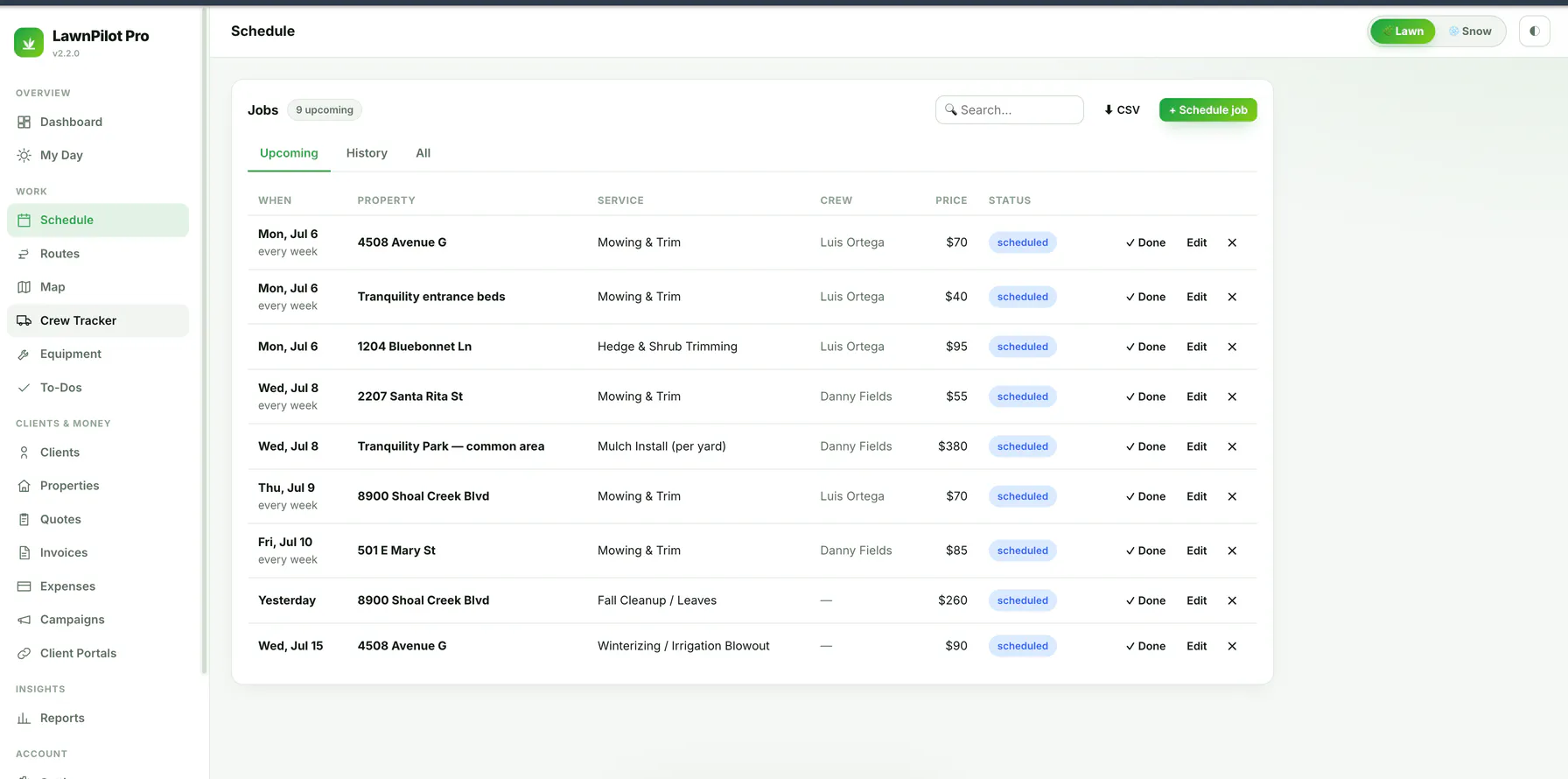This screenshot has height=779, width=1568.
Task: Switch to the History tab
Action: tap(367, 153)
